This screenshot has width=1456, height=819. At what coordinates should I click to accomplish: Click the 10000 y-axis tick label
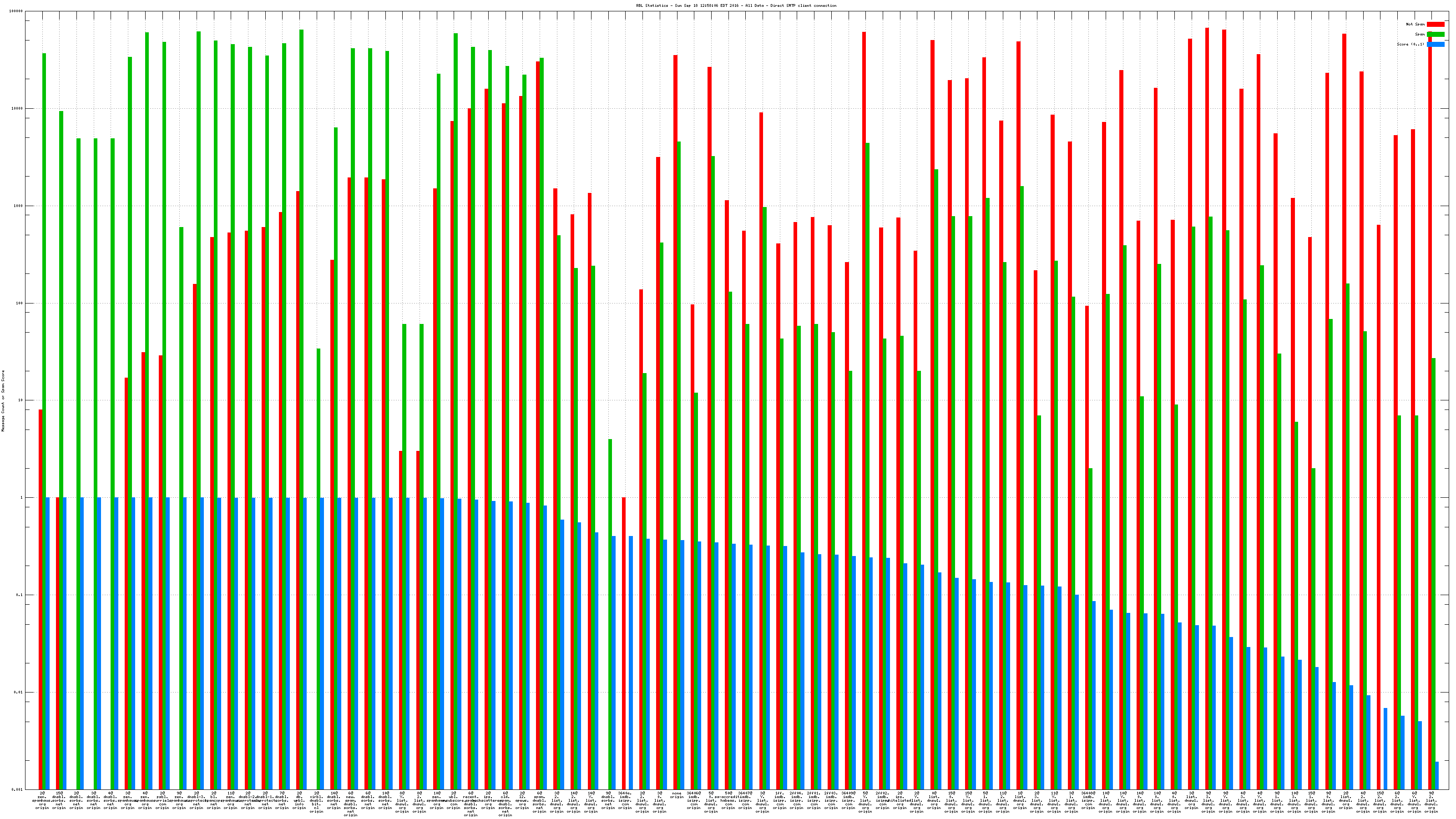[18, 109]
